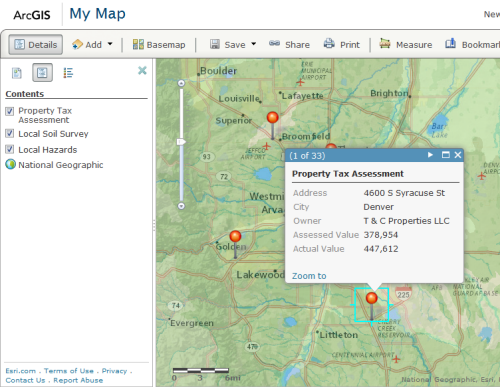
Task: Click the Erie Municipal Airport symbol
Action: [300, 82]
